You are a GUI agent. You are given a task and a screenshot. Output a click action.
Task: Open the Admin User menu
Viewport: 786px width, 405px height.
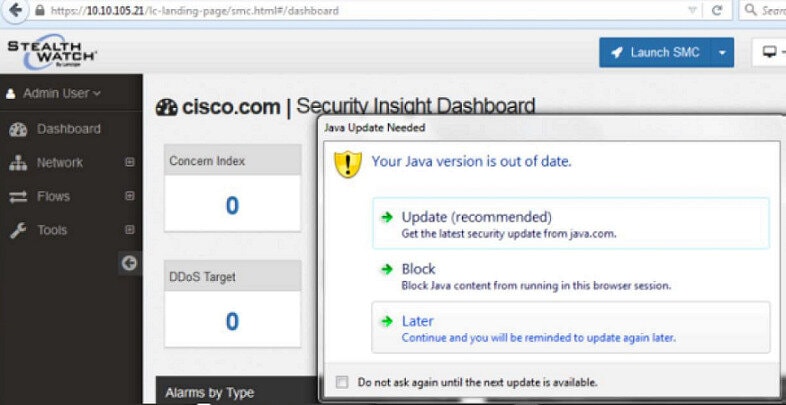point(55,93)
